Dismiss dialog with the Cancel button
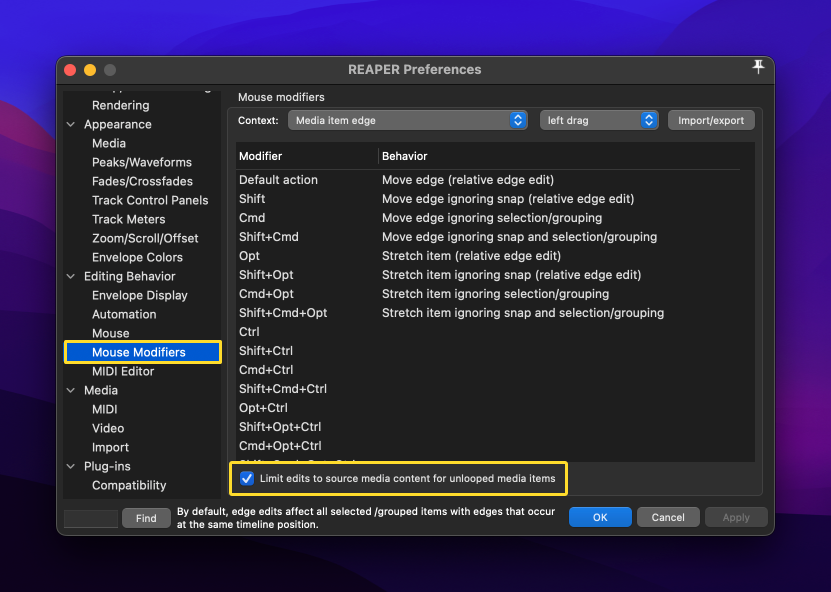 point(668,517)
